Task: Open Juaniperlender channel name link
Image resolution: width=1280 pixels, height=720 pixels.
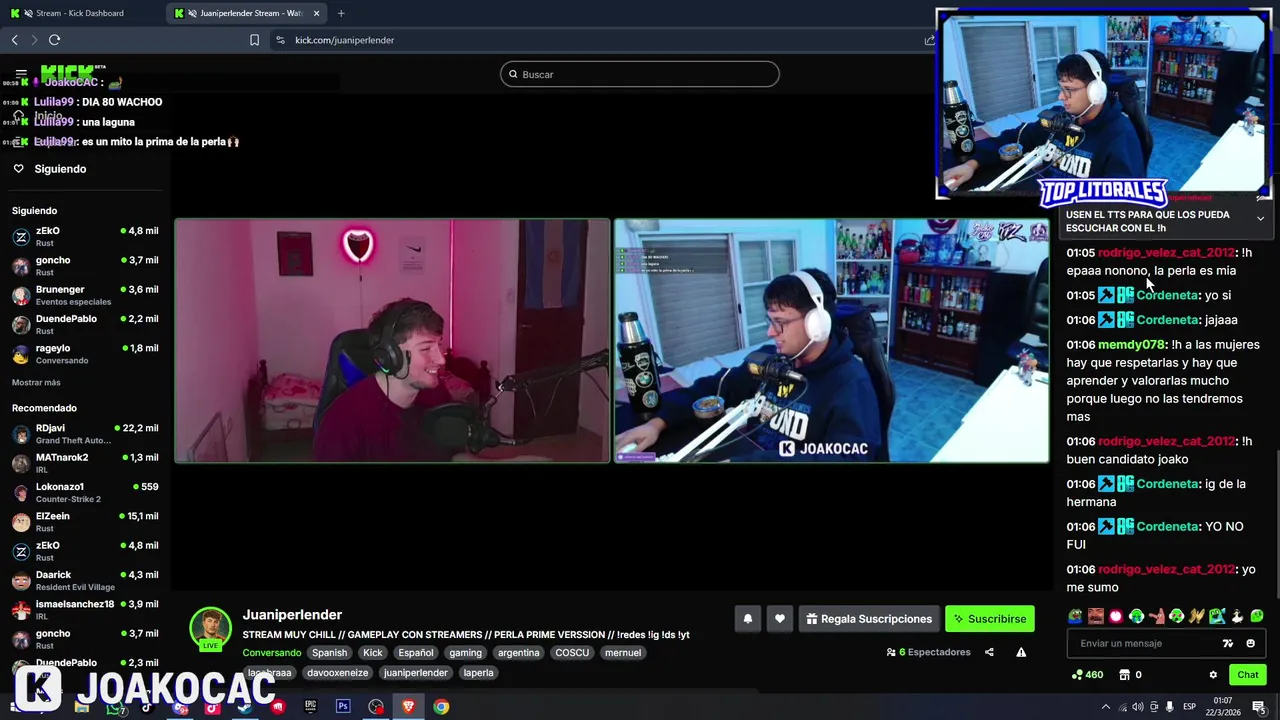Action: point(292,615)
